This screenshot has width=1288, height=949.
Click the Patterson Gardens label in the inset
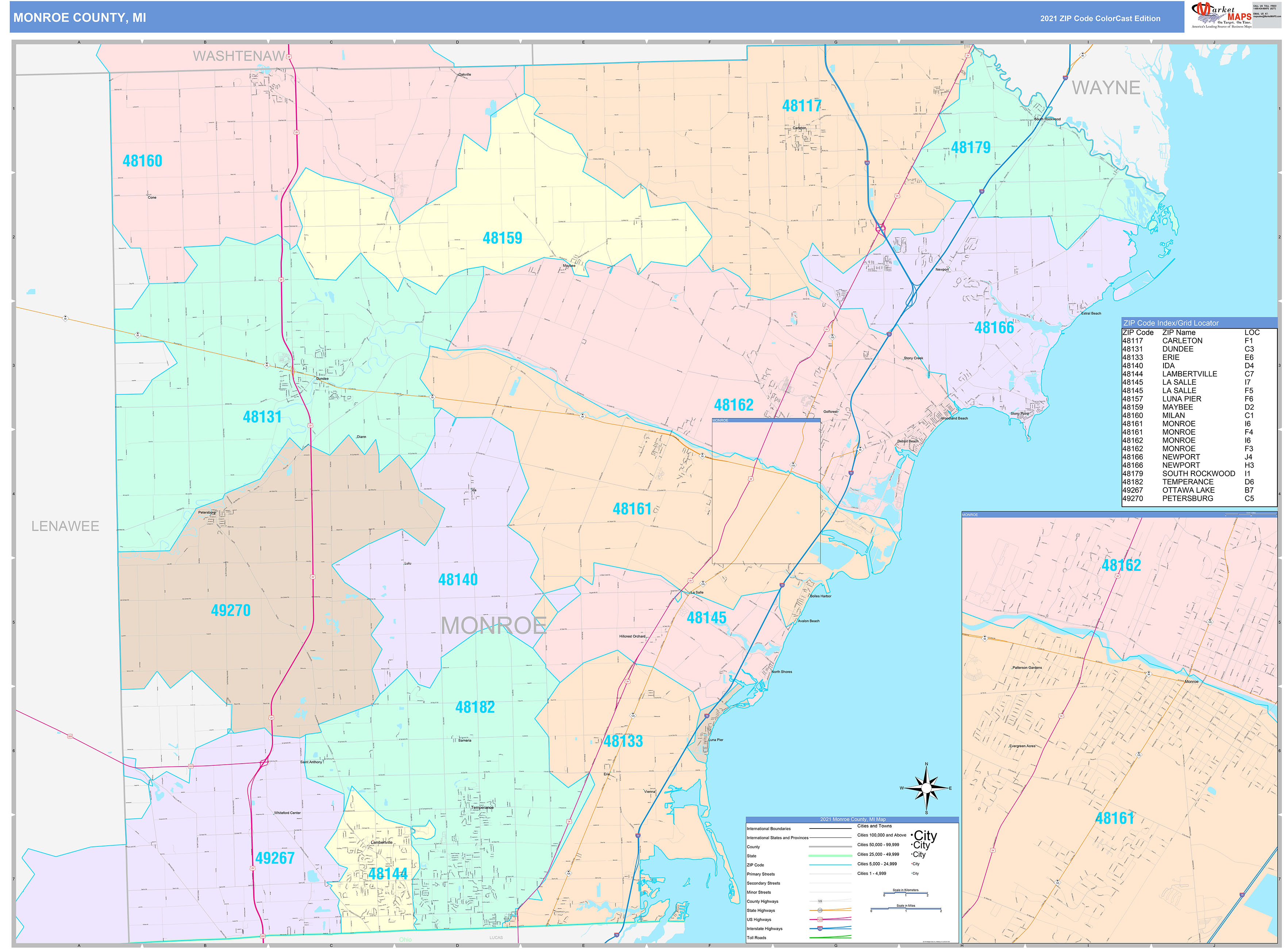(x=1027, y=668)
